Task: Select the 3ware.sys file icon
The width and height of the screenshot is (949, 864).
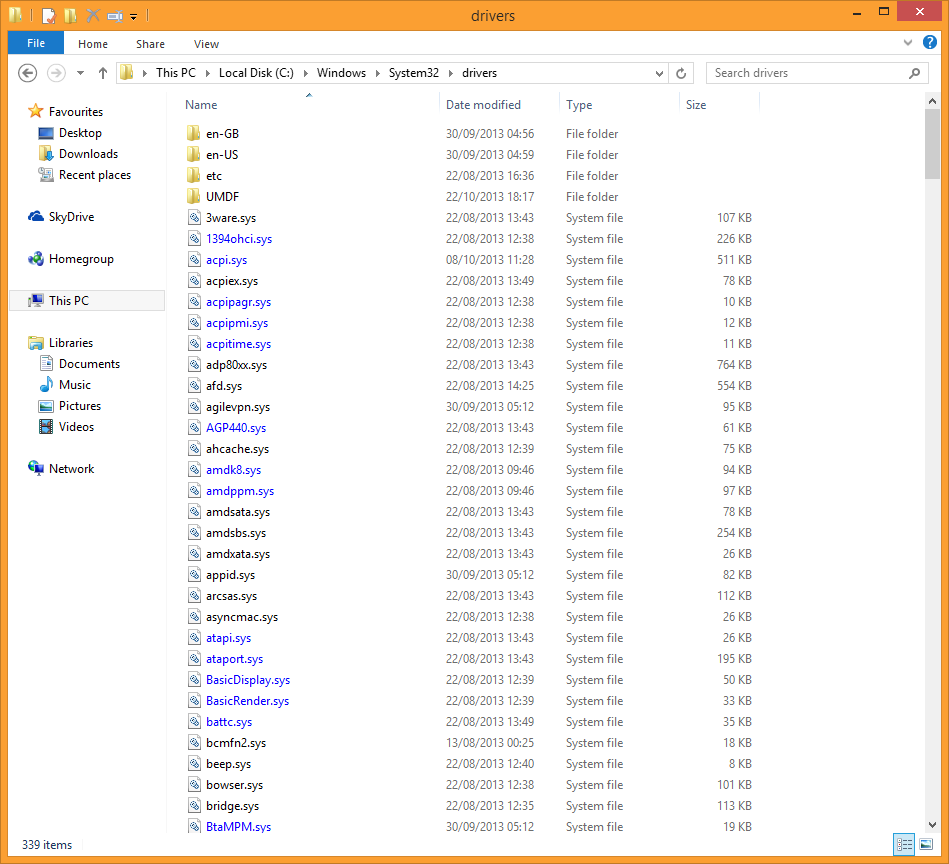Action: tap(194, 218)
